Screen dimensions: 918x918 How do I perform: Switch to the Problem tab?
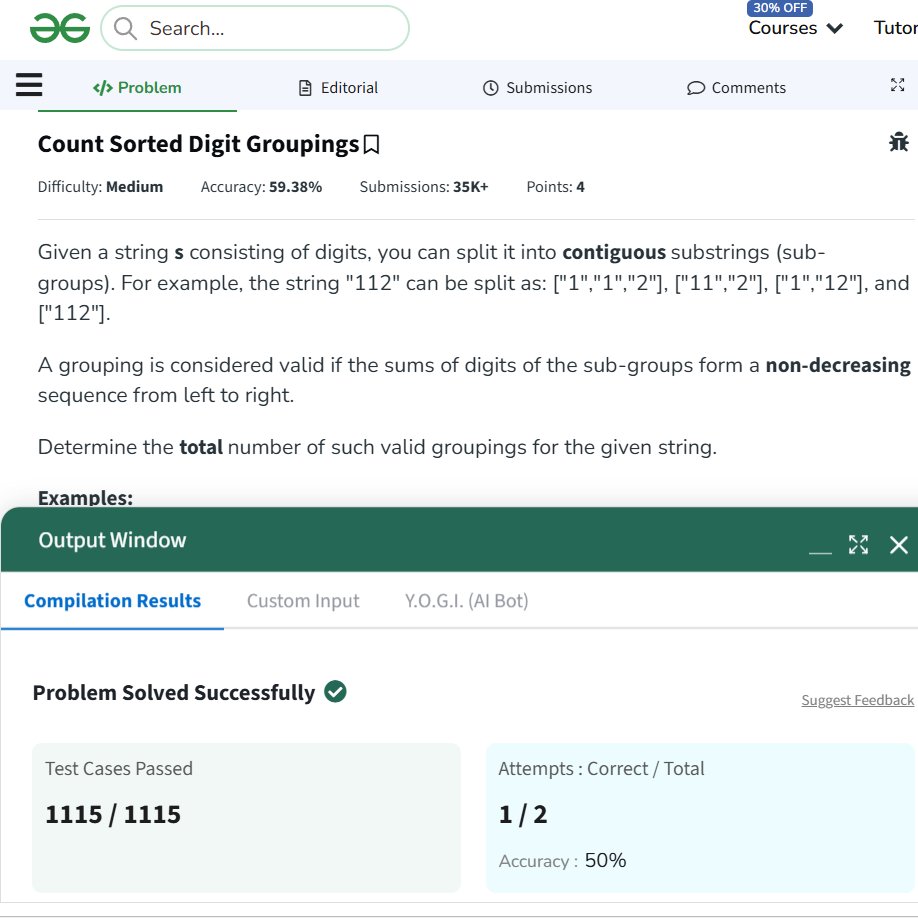click(138, 88)
